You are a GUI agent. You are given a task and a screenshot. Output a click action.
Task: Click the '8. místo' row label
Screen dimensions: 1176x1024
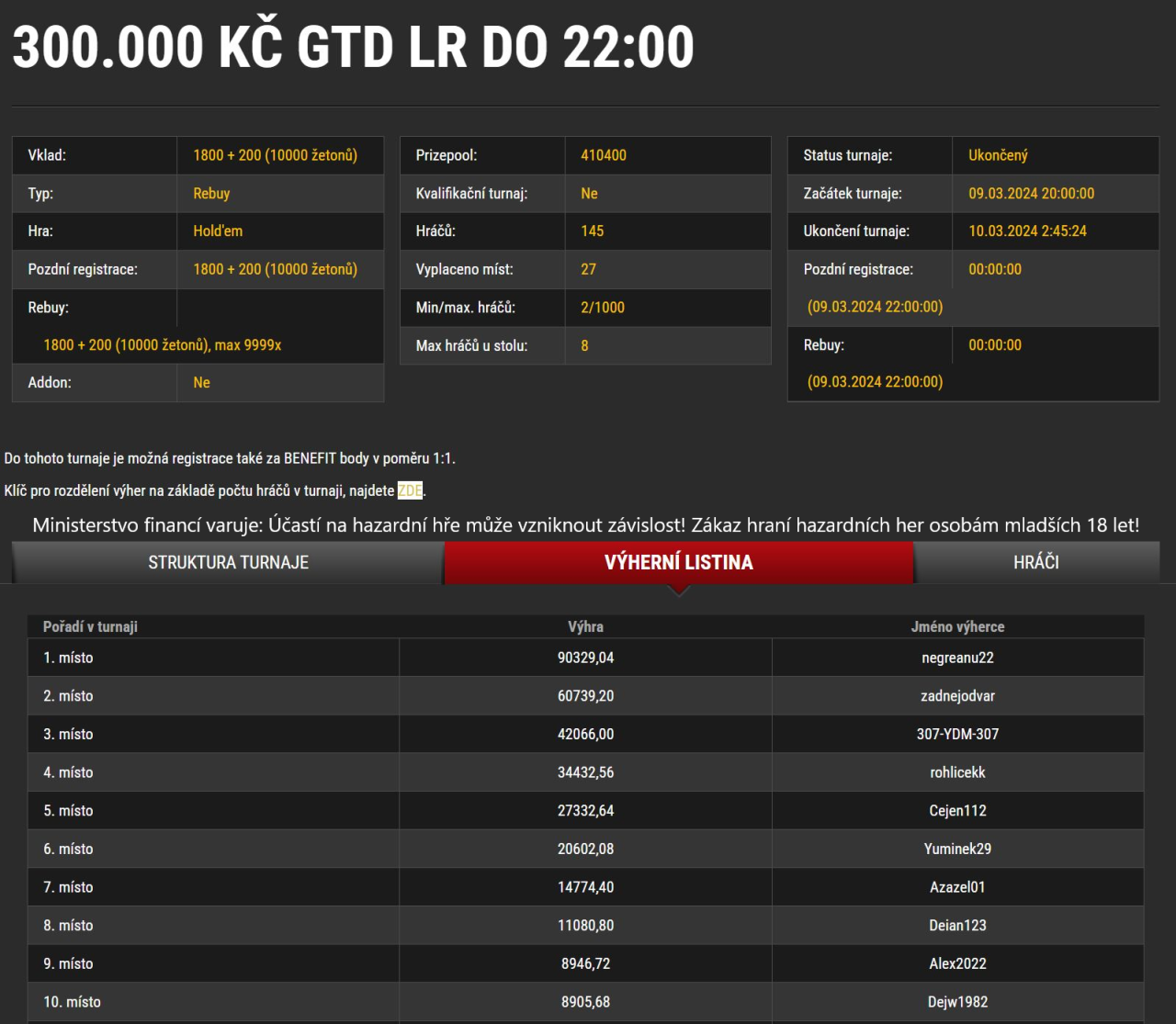pos(68,926)
